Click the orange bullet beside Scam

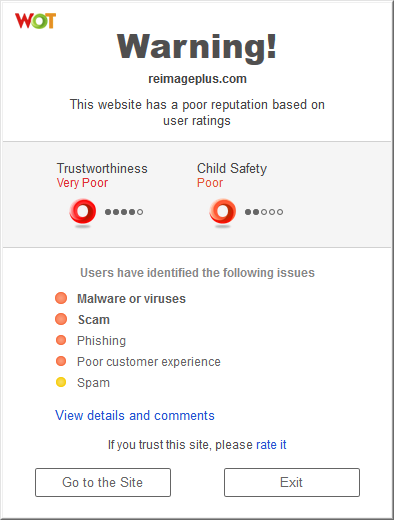[x=61, y=319]
